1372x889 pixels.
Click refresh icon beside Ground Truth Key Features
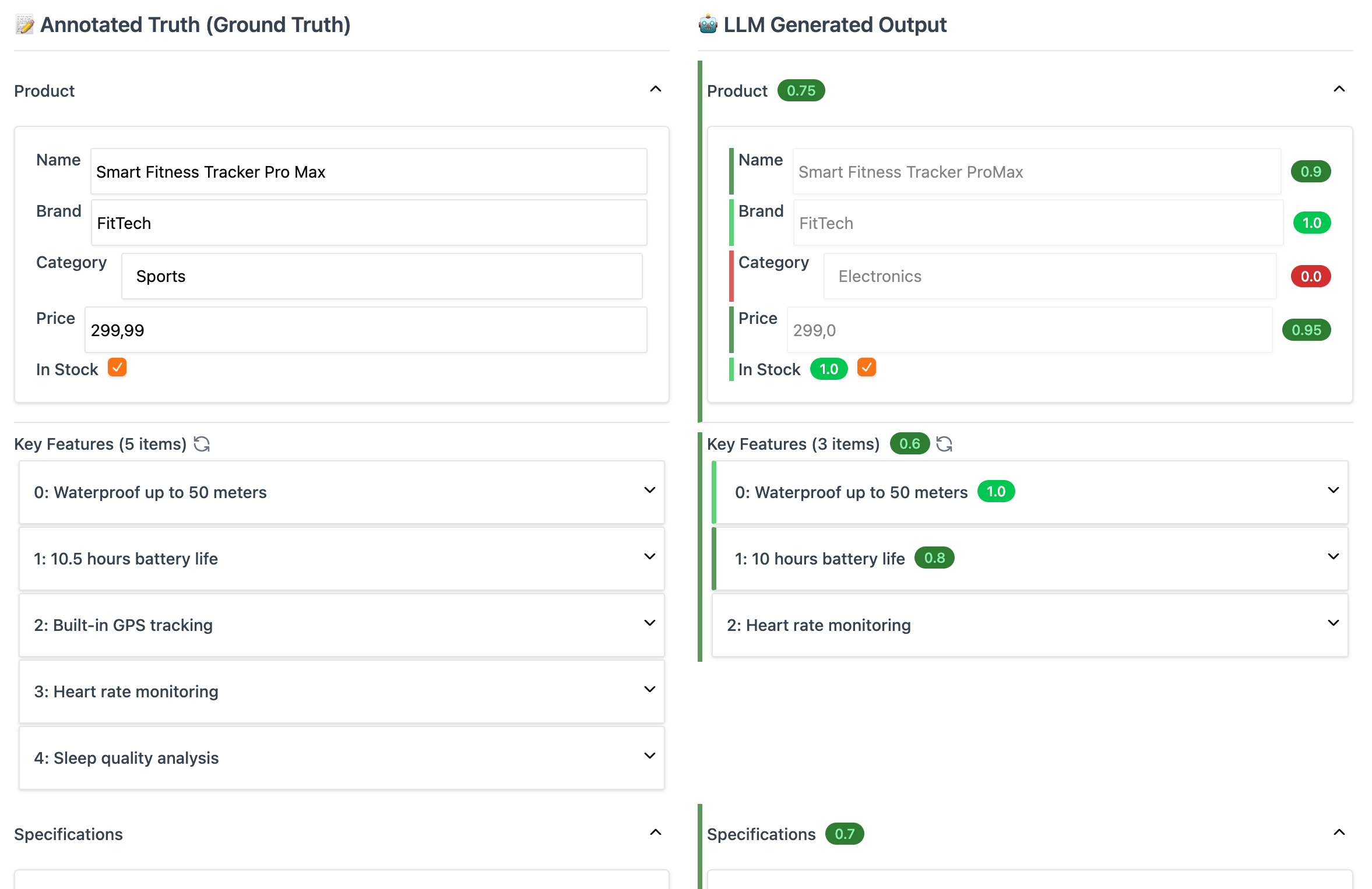[x=202, y=444]
